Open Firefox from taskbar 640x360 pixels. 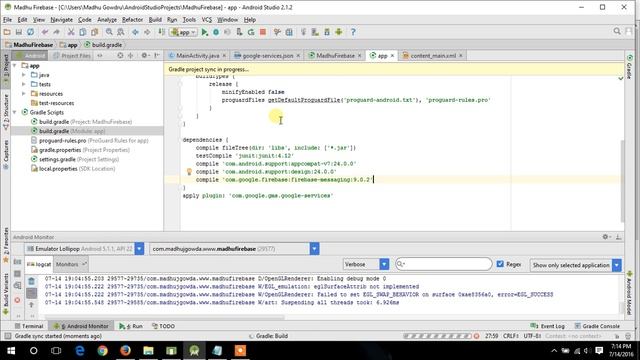125,351
